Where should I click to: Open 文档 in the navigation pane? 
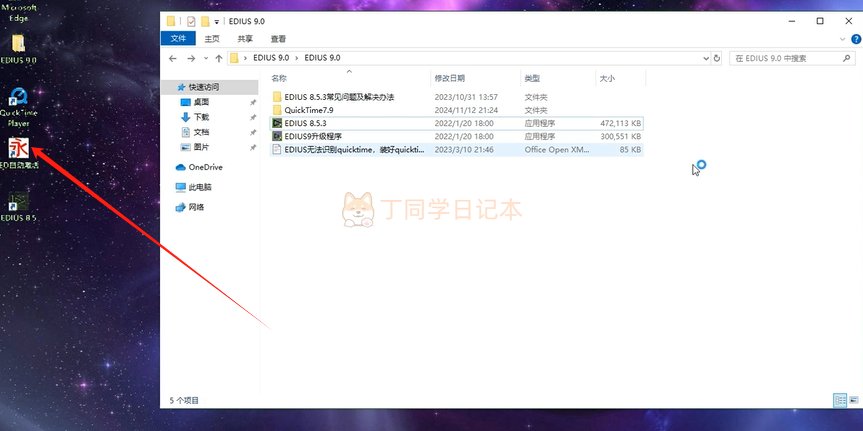pos(201,132)
